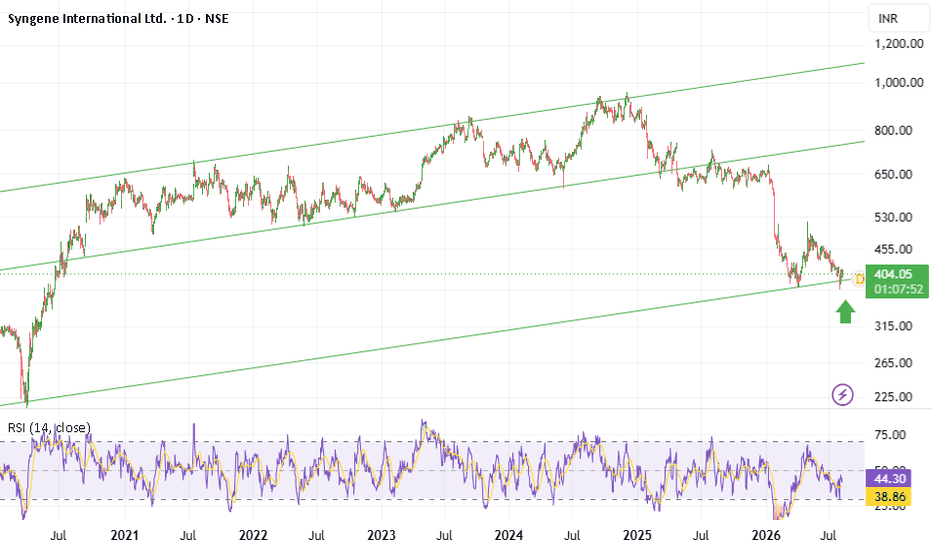
Task: Click the 2026 label on time axis
Action: (766, 536)
